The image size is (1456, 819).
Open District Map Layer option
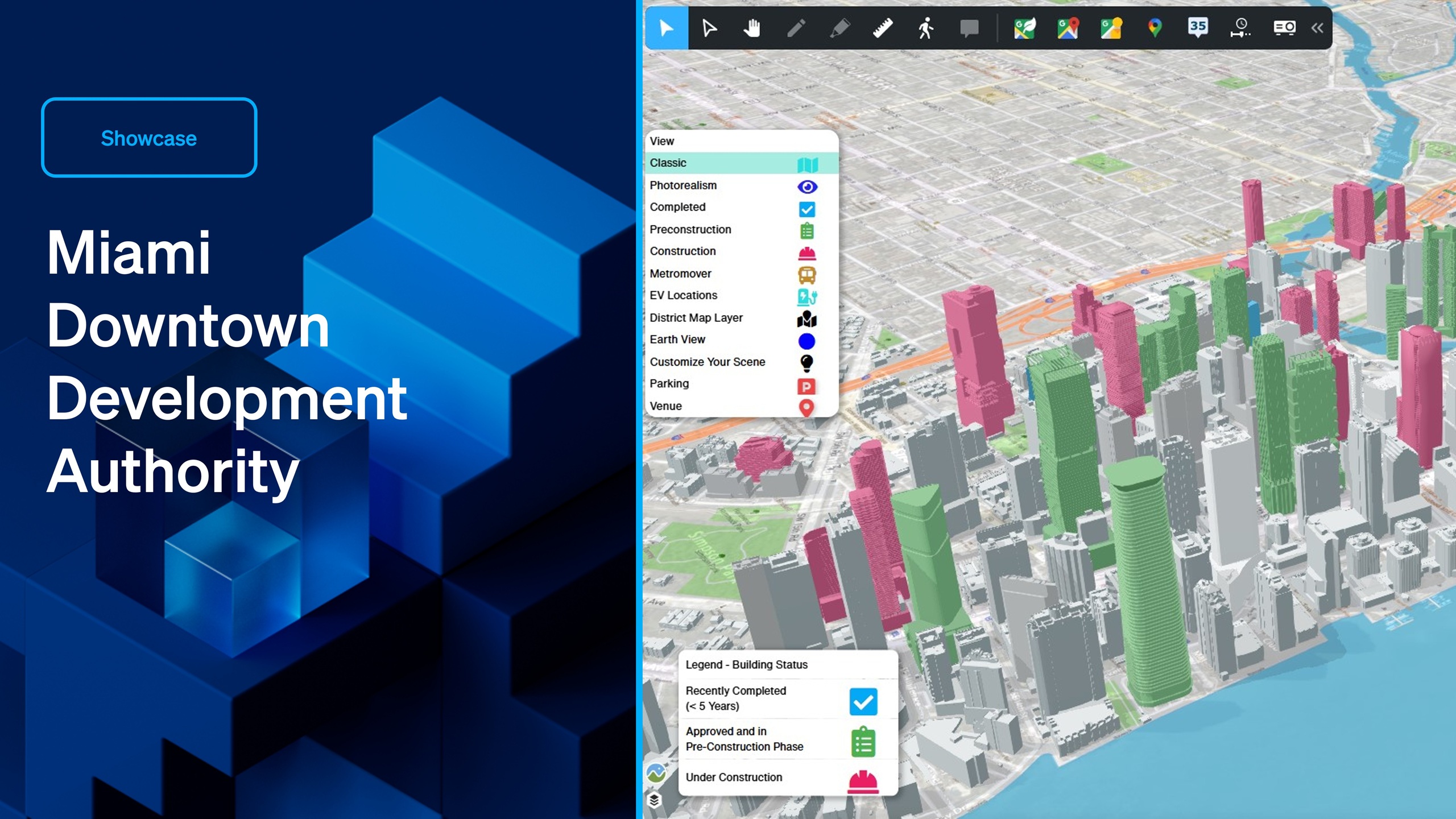pyautogui.click(x=742, y=318)
